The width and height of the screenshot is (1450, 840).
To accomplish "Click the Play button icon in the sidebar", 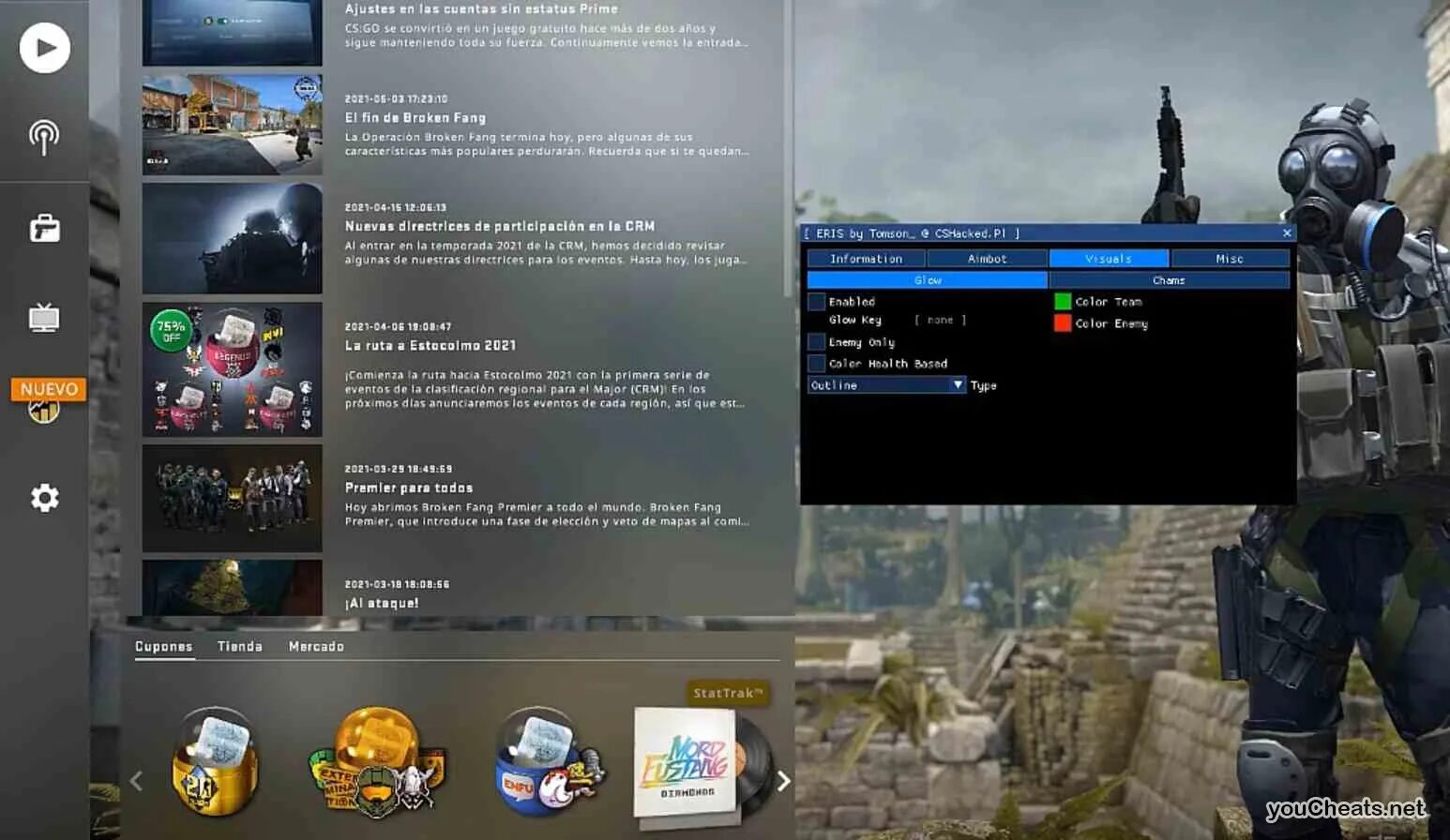I will pos(45,48).
